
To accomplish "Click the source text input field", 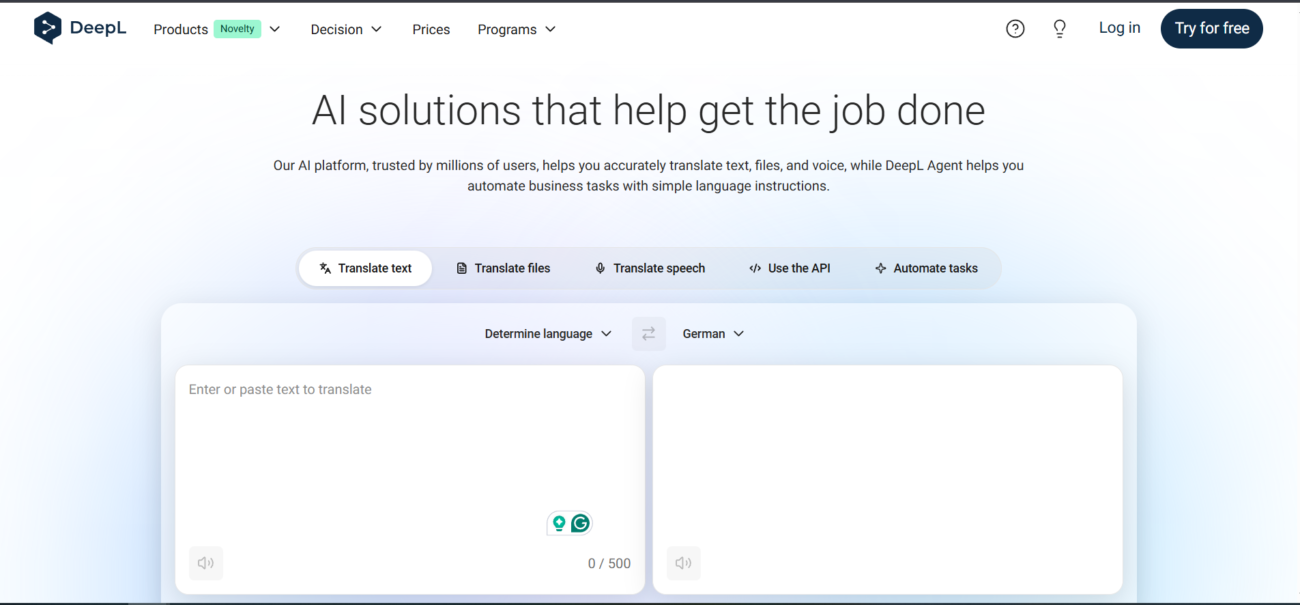I will (409, 440).
